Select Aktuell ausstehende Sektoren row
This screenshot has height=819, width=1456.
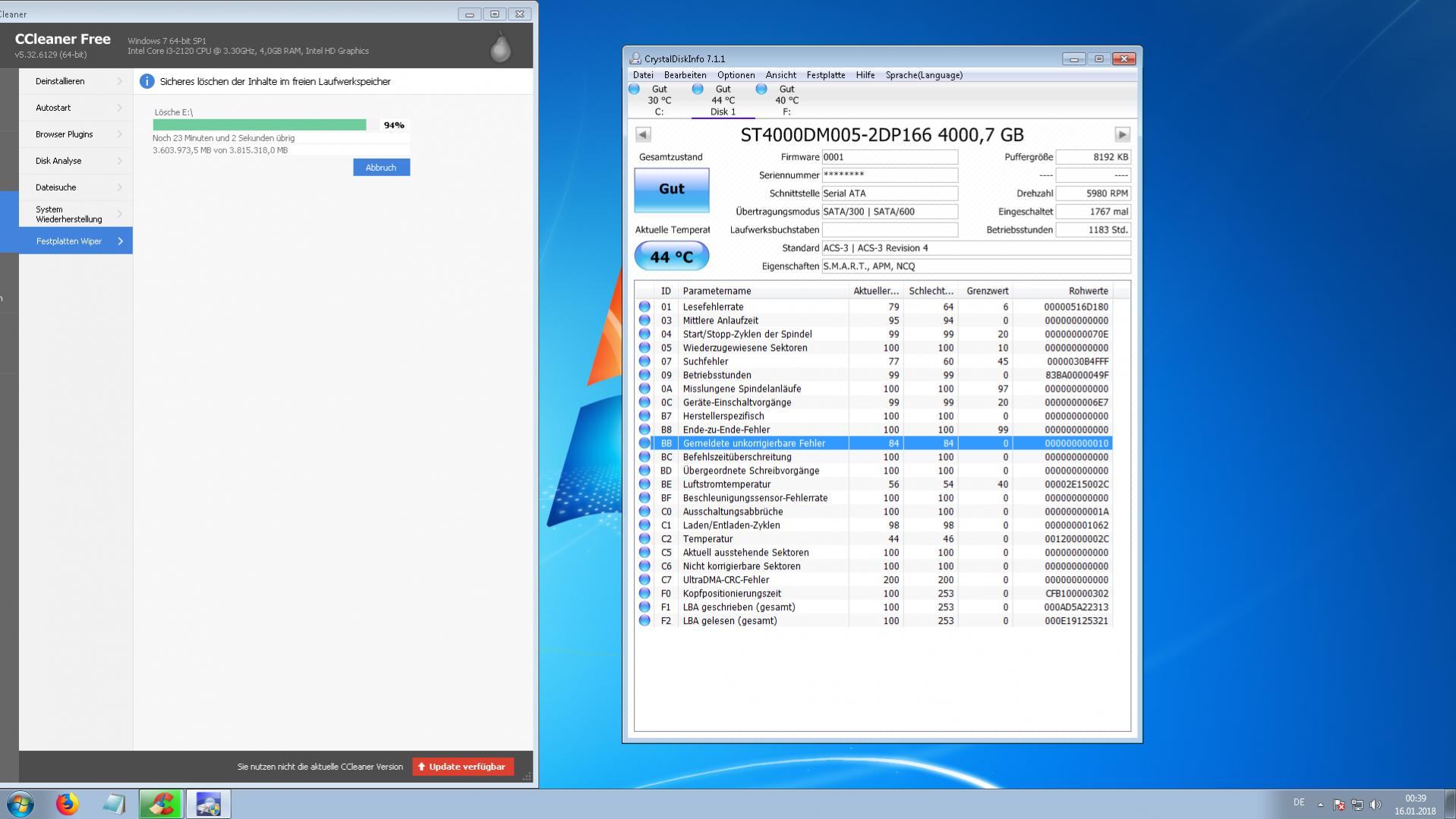click(874, 553)
